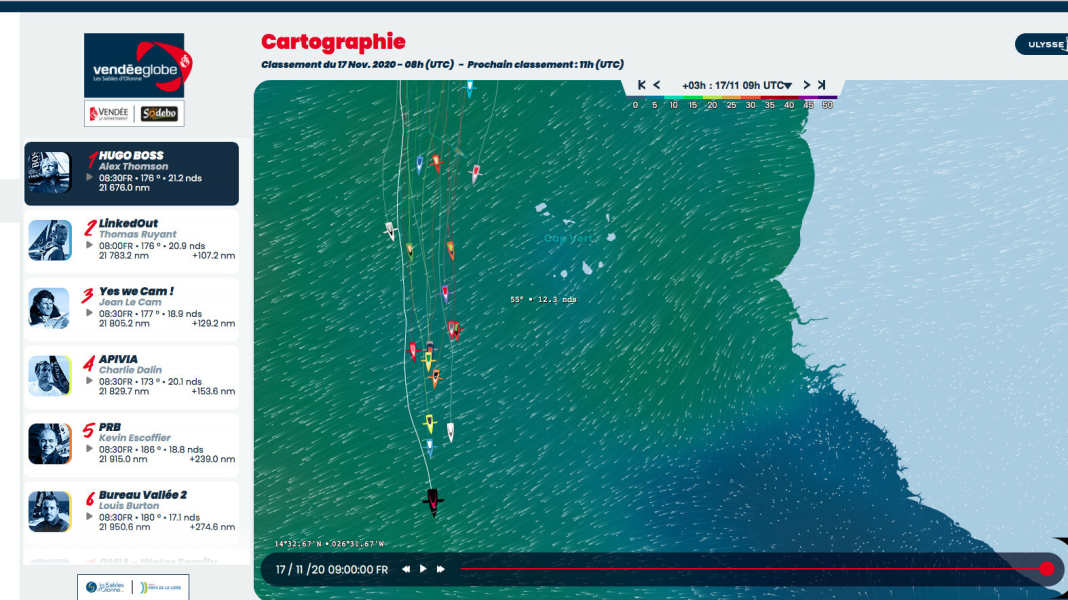The image size is (1068, 600).
Task: Select the plain white boat beside the lower yellow boat
Action: (x=450, y=432)
